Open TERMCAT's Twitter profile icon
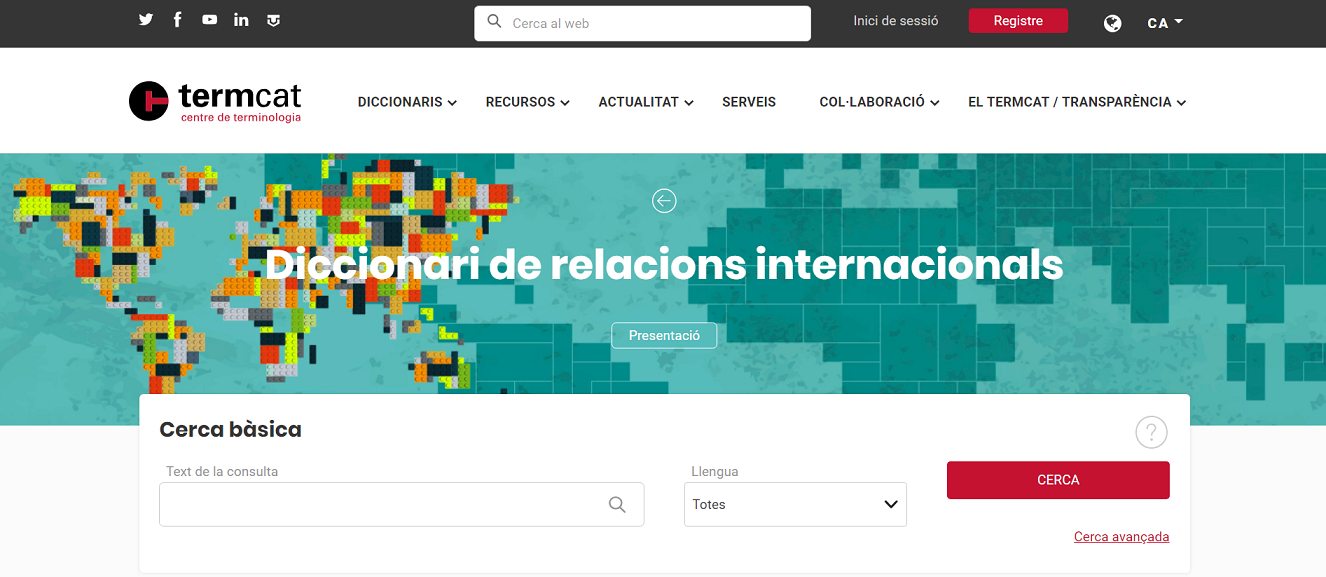This screenshot has height=577, width=1326. click(x=146, y=20)
